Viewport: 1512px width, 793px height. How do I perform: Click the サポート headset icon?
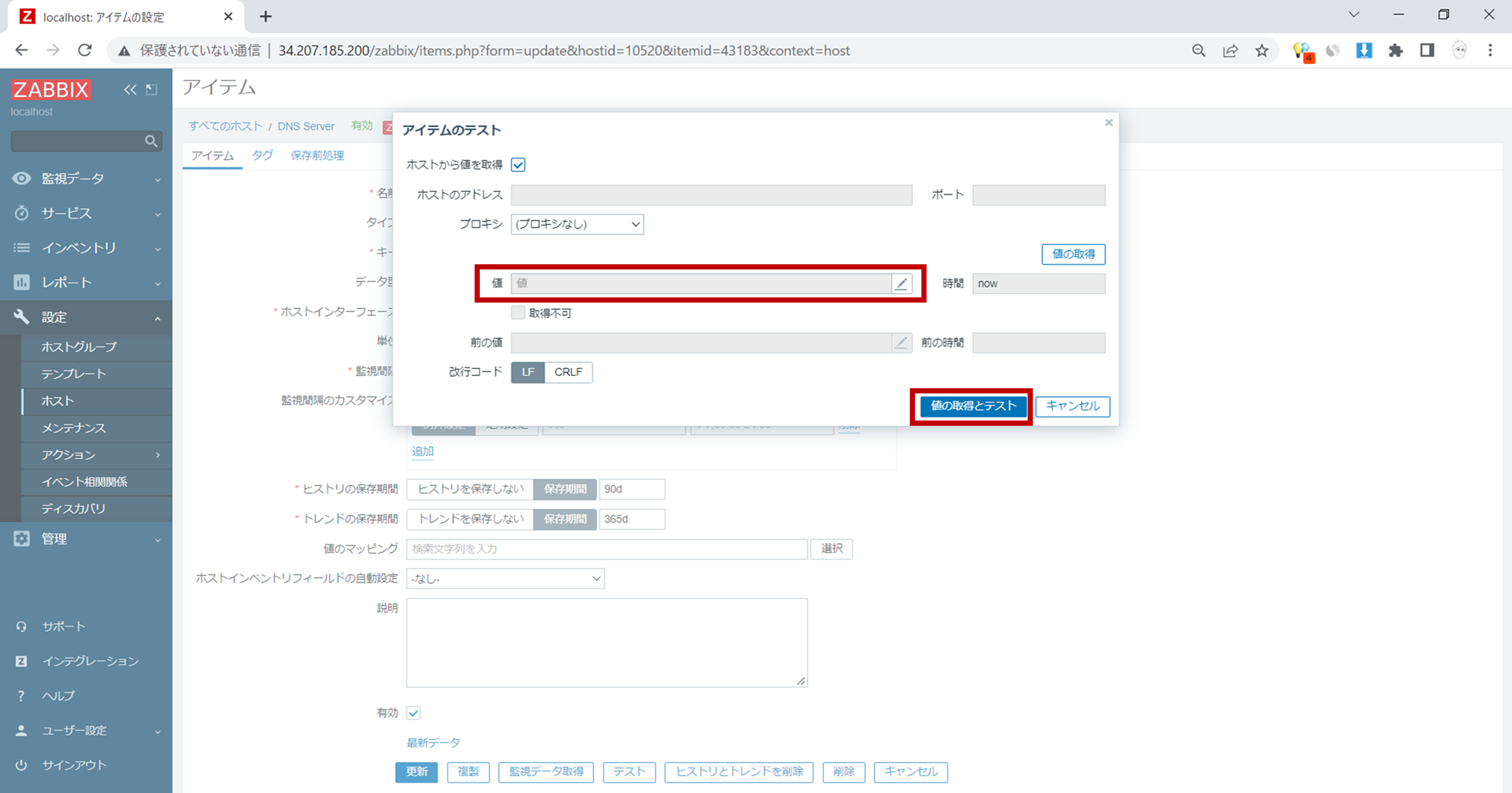(x=22, y=627)
